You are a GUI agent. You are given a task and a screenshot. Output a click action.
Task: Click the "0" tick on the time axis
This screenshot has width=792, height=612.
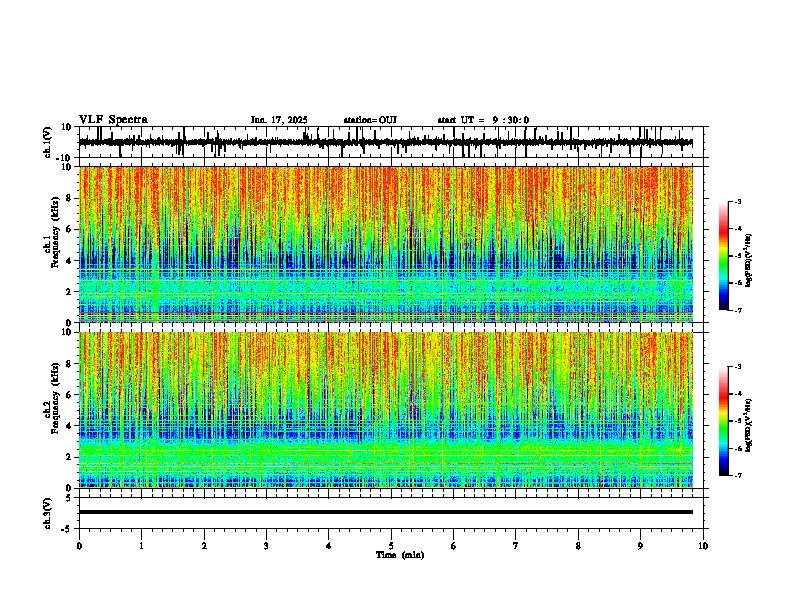tap(79, 546)
